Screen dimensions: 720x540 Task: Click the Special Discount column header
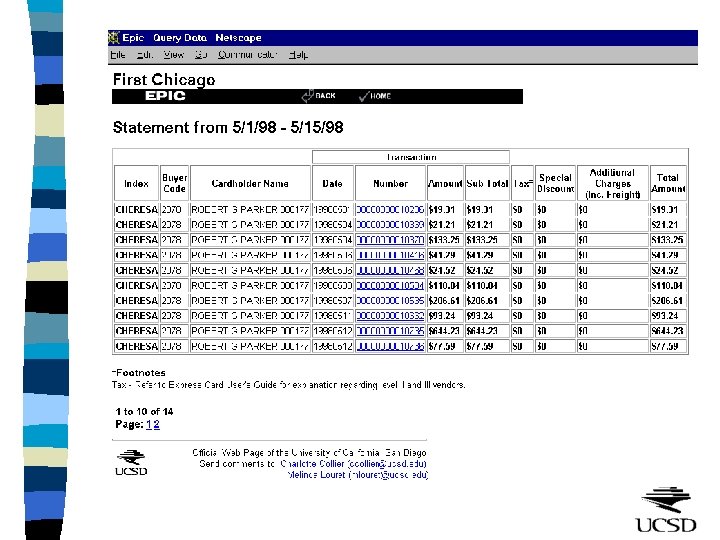555,183
